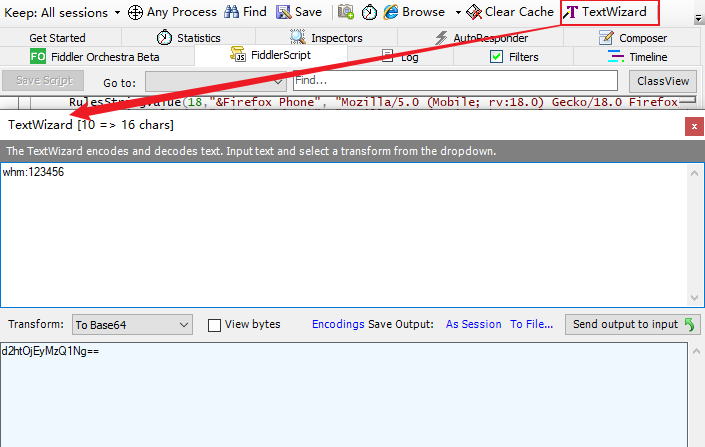Select the Any Process crosshair icon
Image resolution: width=705 pixels, height=447 pixels.
[x=135, y=13]
